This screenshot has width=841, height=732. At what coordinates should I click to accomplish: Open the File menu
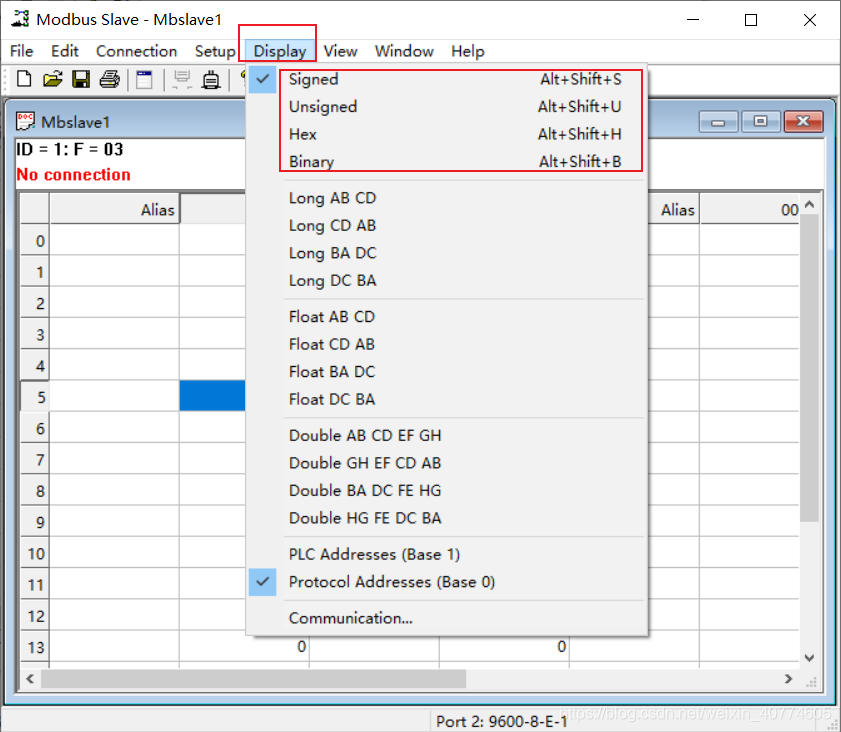pyautogui.click(x=21, y=51)
